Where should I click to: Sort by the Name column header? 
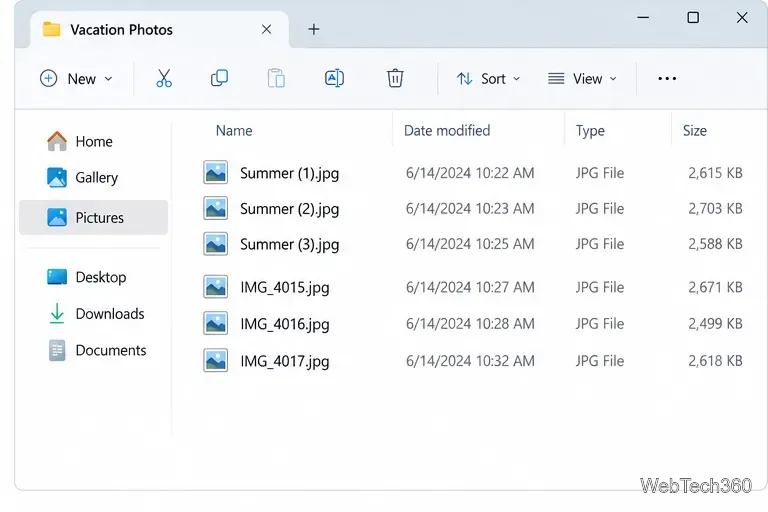(x=234, y=131)
